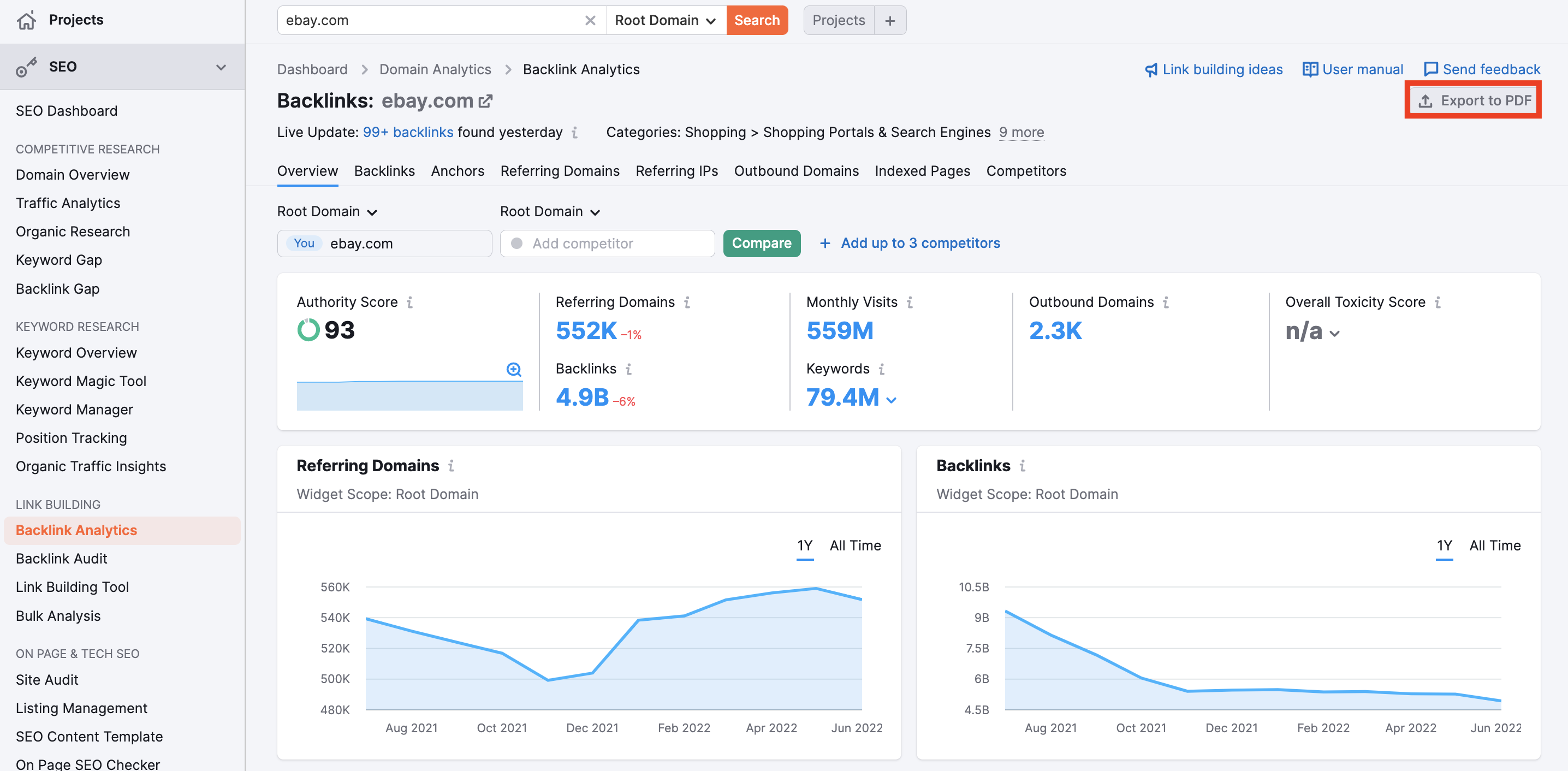Click the orange Search button
The width and height of the screenshot is (1568, 771).
pos(757,21)
